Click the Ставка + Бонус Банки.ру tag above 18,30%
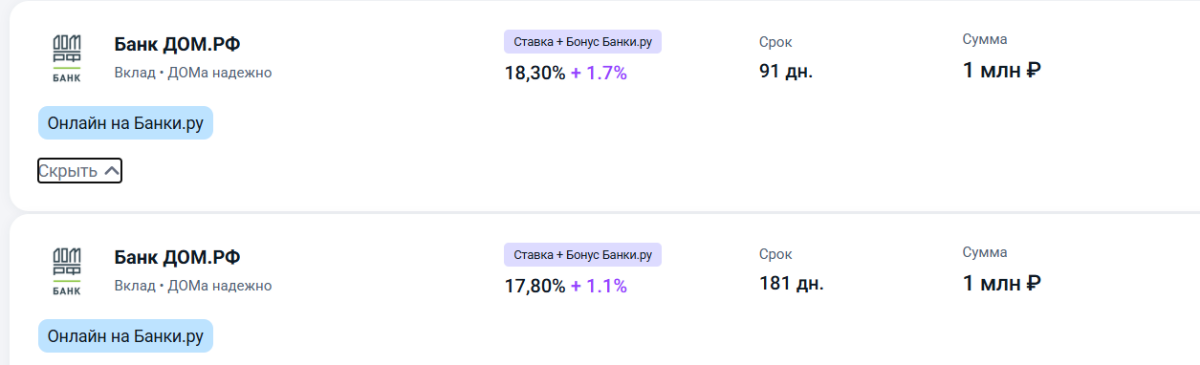Screen dimensions: 1200x365 583,42
